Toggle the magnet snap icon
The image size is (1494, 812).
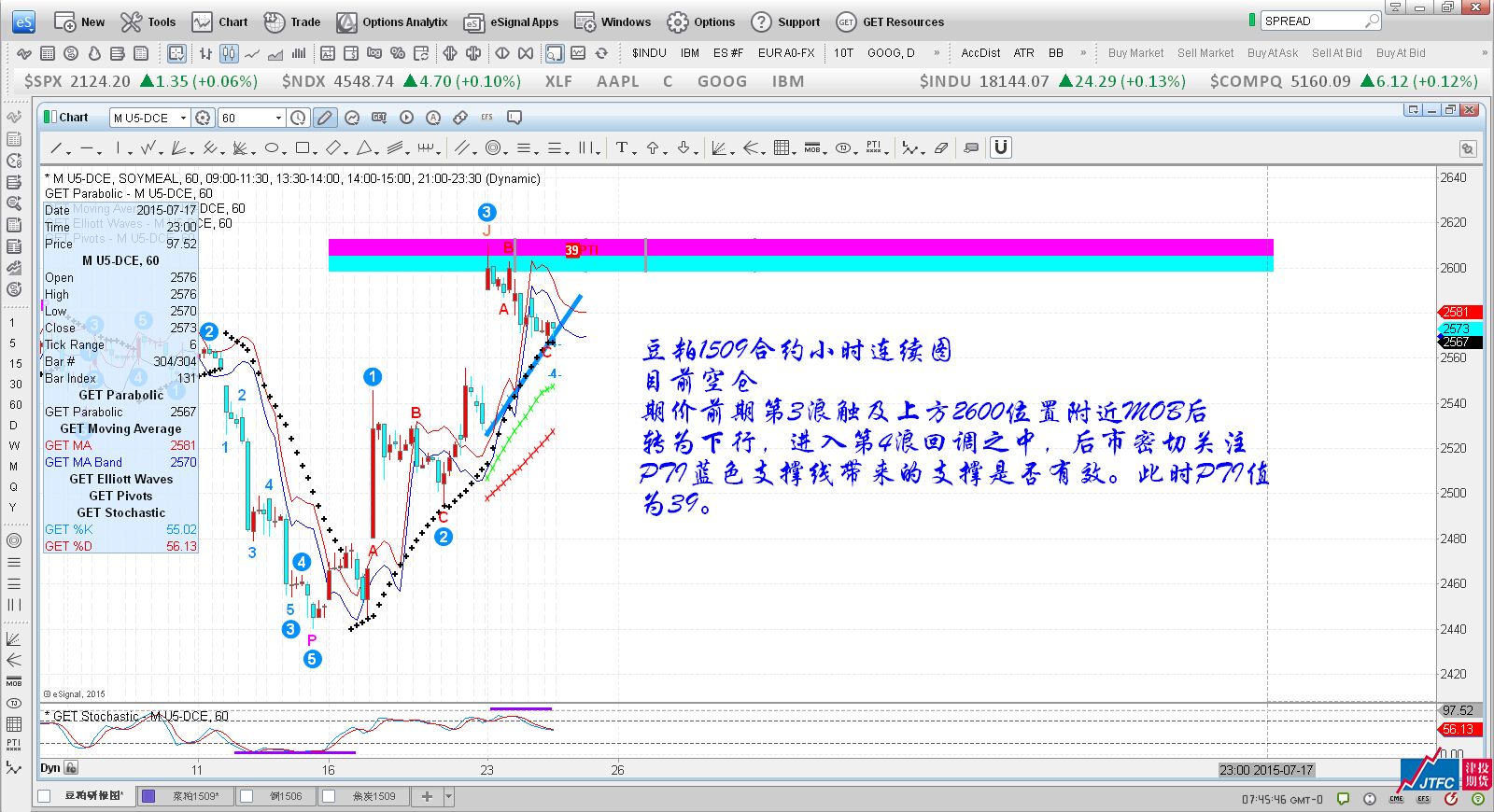coord(1000,147)
